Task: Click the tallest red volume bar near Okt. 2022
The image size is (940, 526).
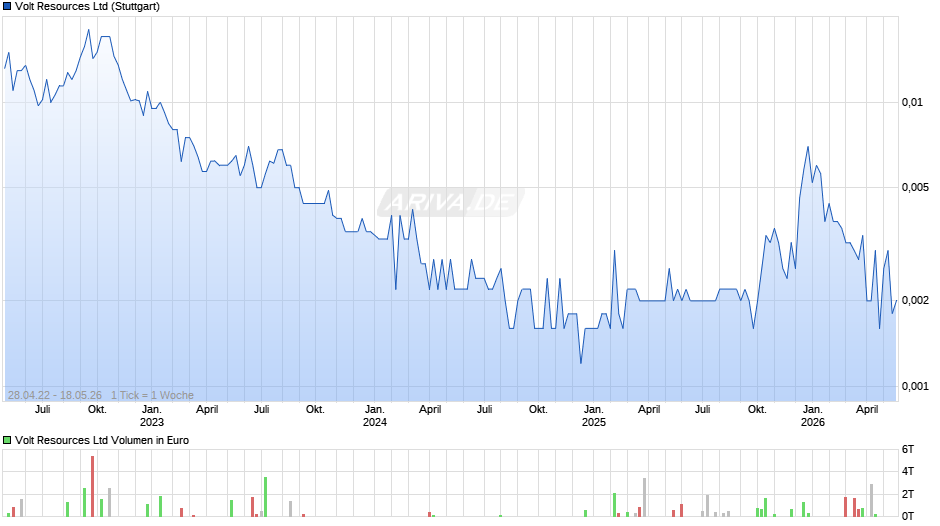Action: 92,486
